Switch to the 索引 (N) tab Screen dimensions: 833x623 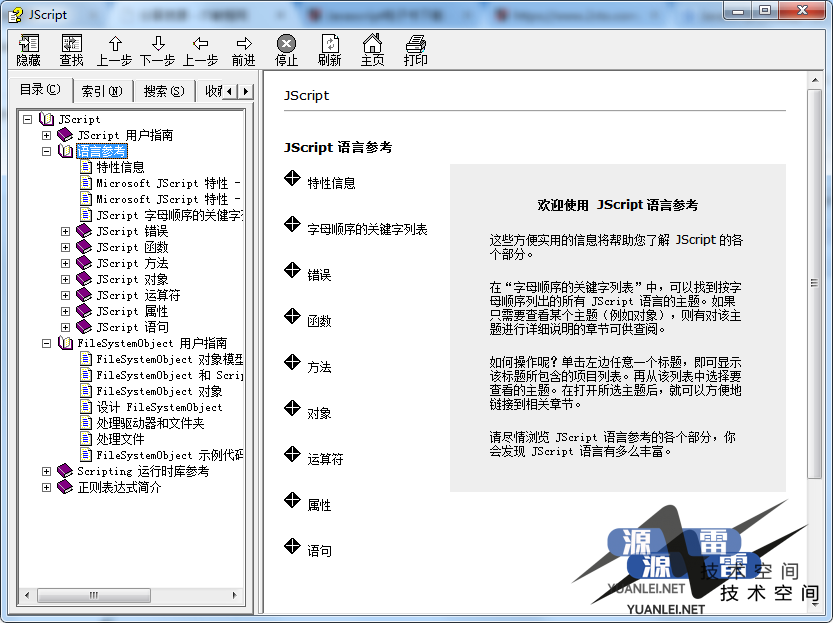click(102, 91)
